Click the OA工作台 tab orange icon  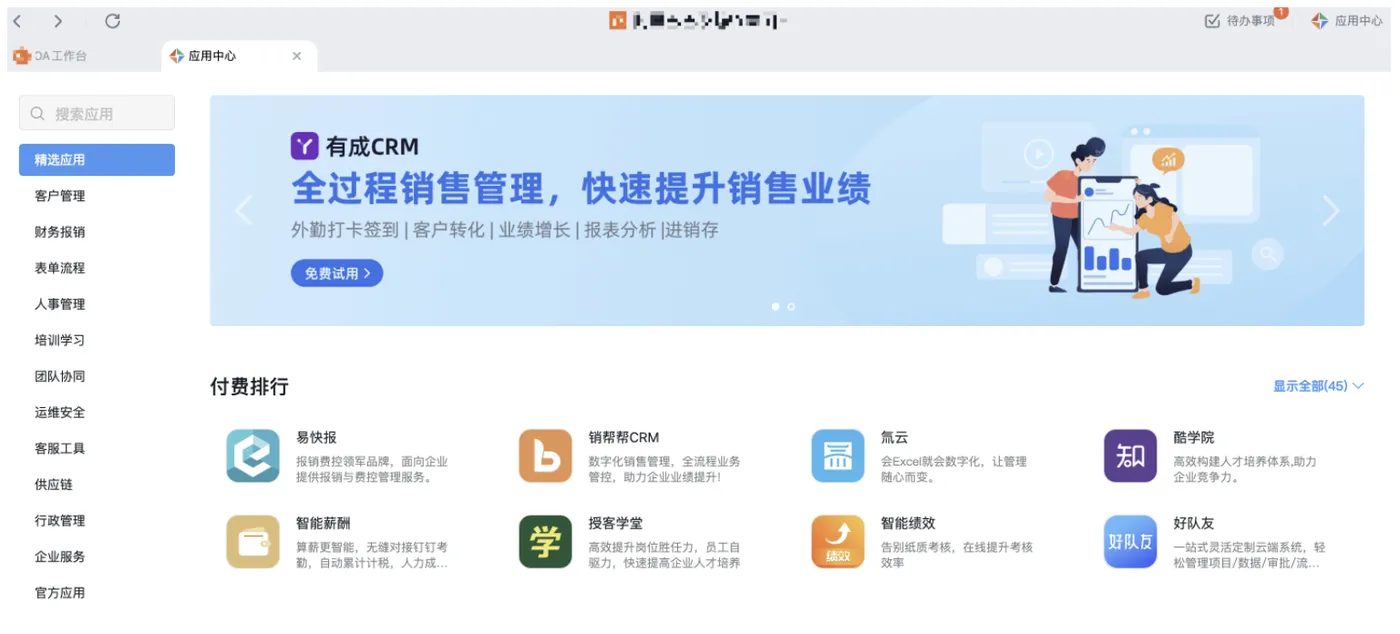tap(21, 56)
